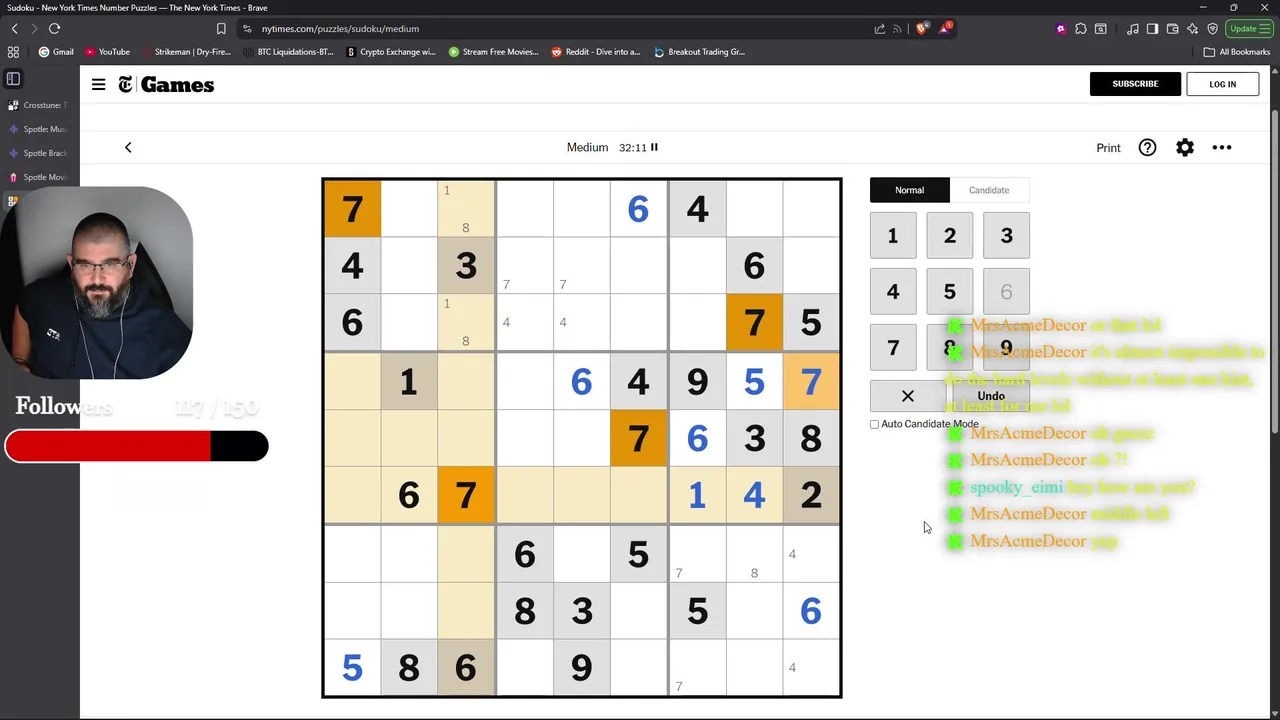Image resolution: width=1280 pixels, height=720 pixels.
Task: Open the Sudoku settings gear
Action: [1185, 148]
